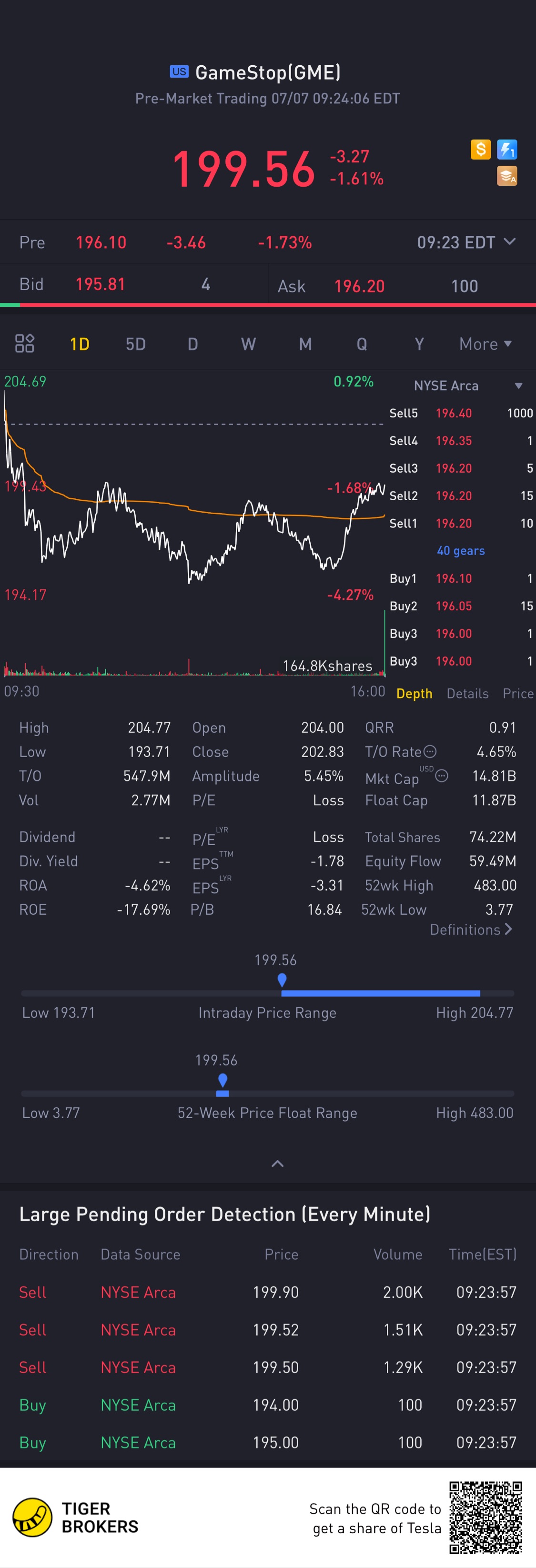Screen dimensions: 536x1568
Task: Tap the Data Source column header
Action: pyautogui.click(x=141, y=1254)
